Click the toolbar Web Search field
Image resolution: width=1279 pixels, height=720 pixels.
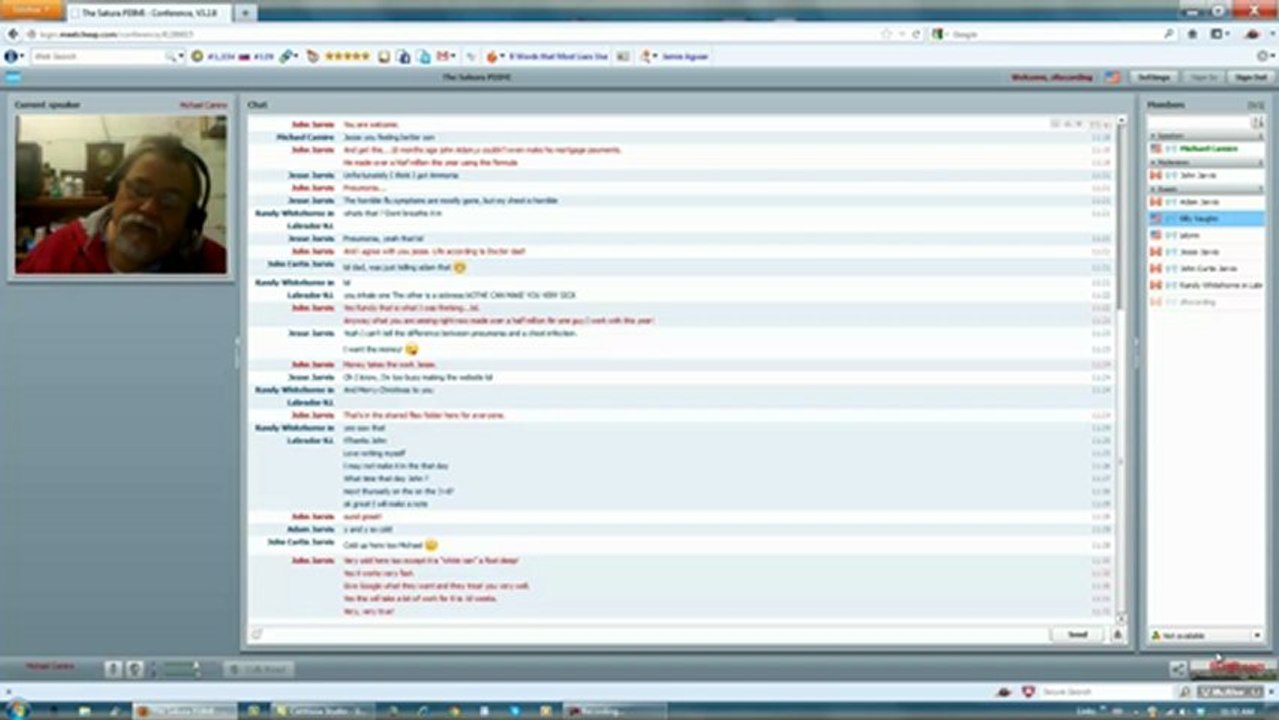coord(98,57)
